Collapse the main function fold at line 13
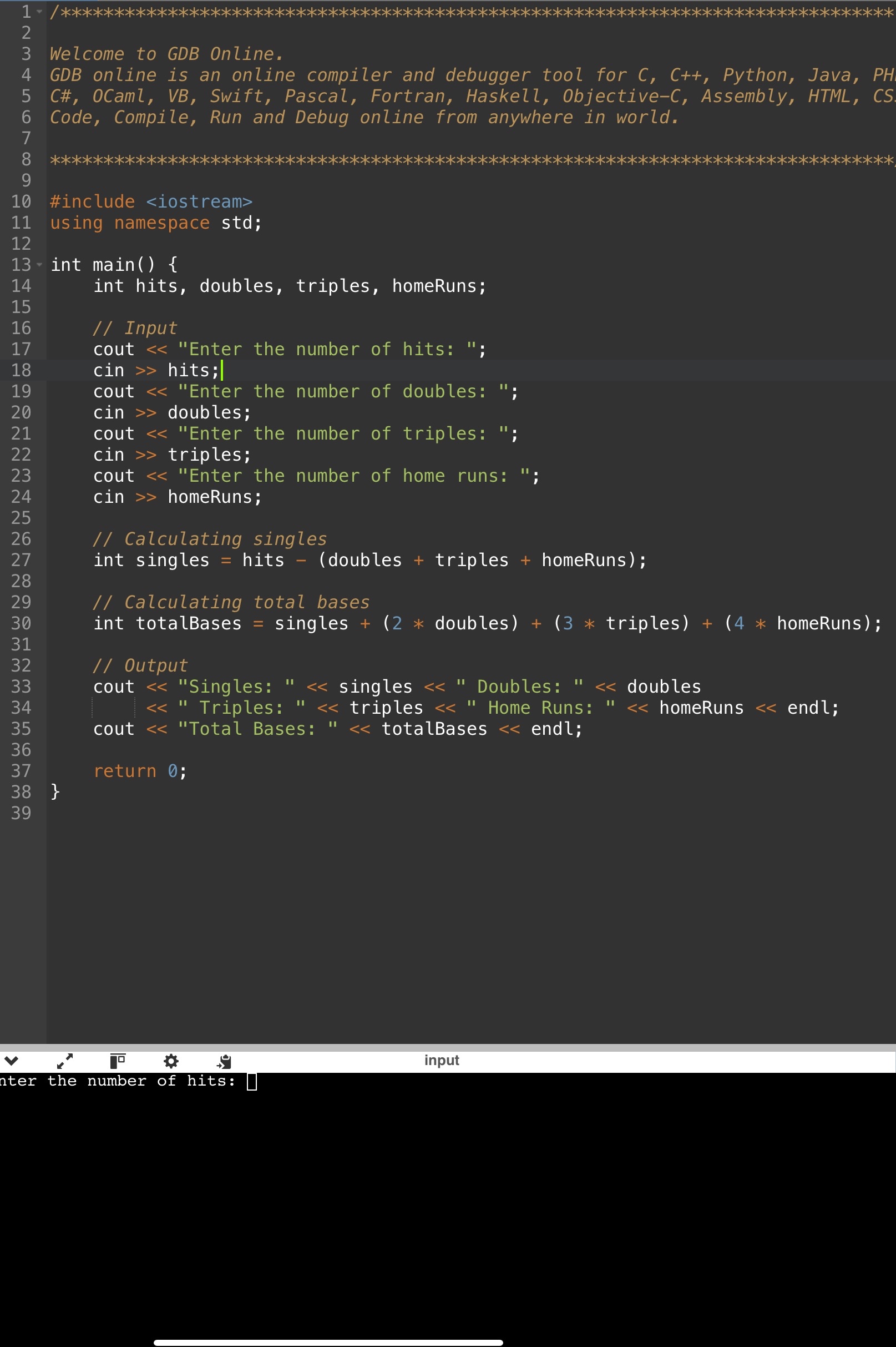The width and height of the screenshot is (896, 1347). [39, 265]
